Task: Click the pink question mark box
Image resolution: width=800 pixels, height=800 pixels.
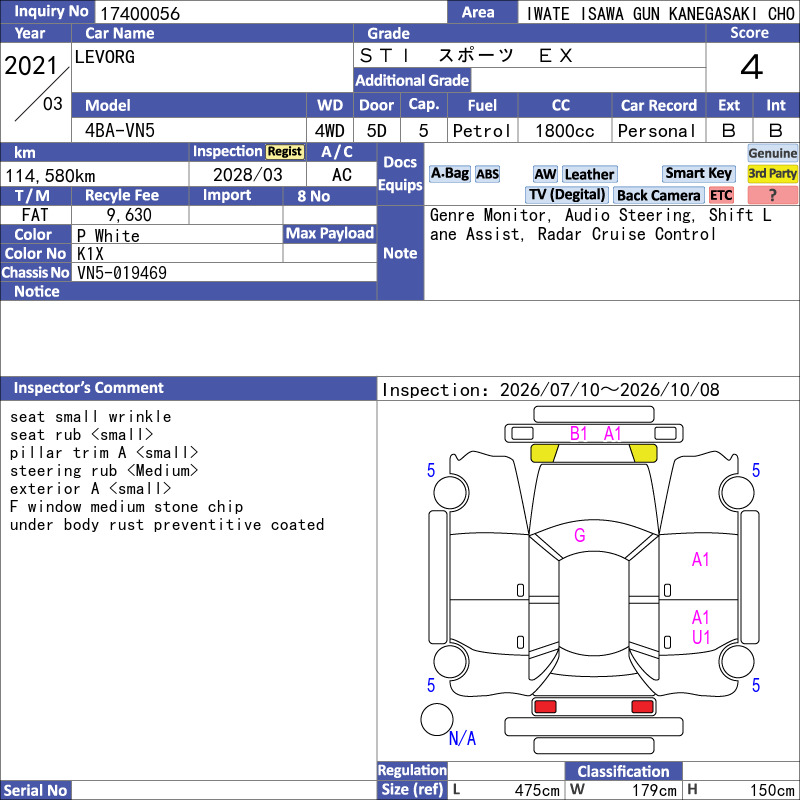Action: (x=772, y=195)
